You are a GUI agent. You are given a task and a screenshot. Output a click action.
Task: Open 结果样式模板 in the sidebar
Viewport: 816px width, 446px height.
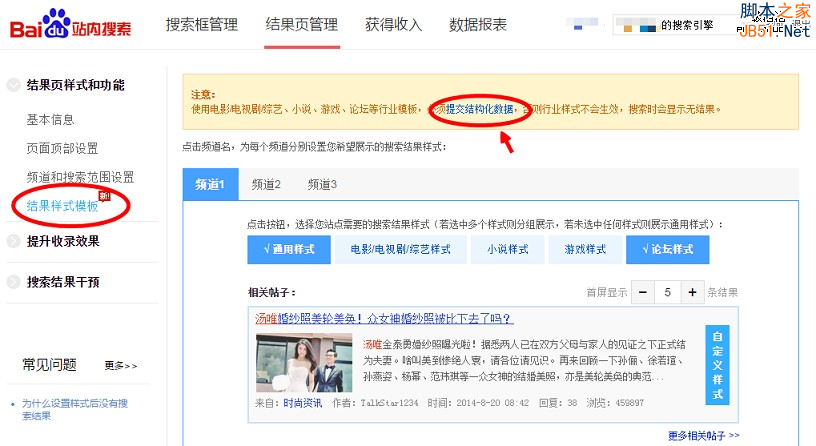tap(62, 205)
